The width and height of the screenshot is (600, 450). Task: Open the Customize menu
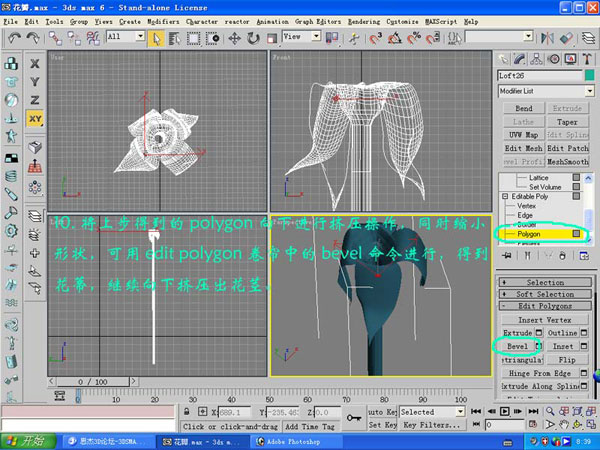(x=402, y=22)
